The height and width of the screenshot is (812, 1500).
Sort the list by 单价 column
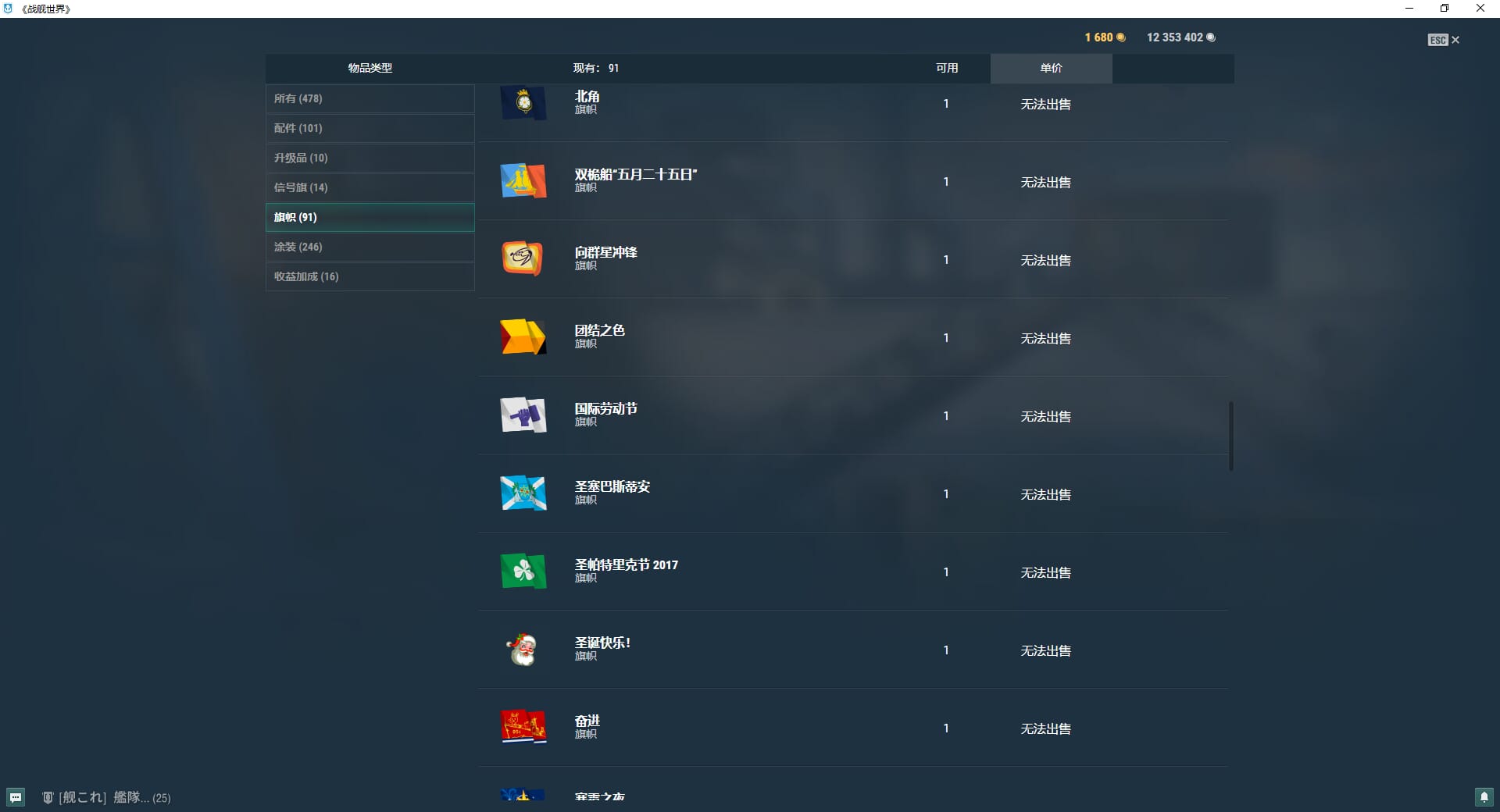pos(1051,68)
